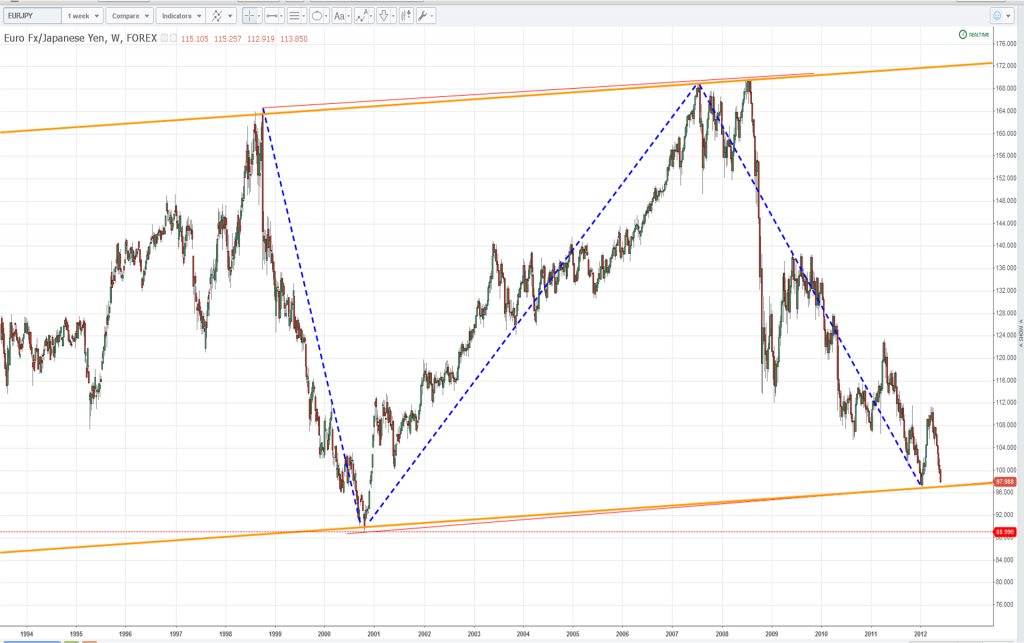Select the horizontal lines tool
The width and height of the screenshot is (1024, 643).
tap(294, 16)
